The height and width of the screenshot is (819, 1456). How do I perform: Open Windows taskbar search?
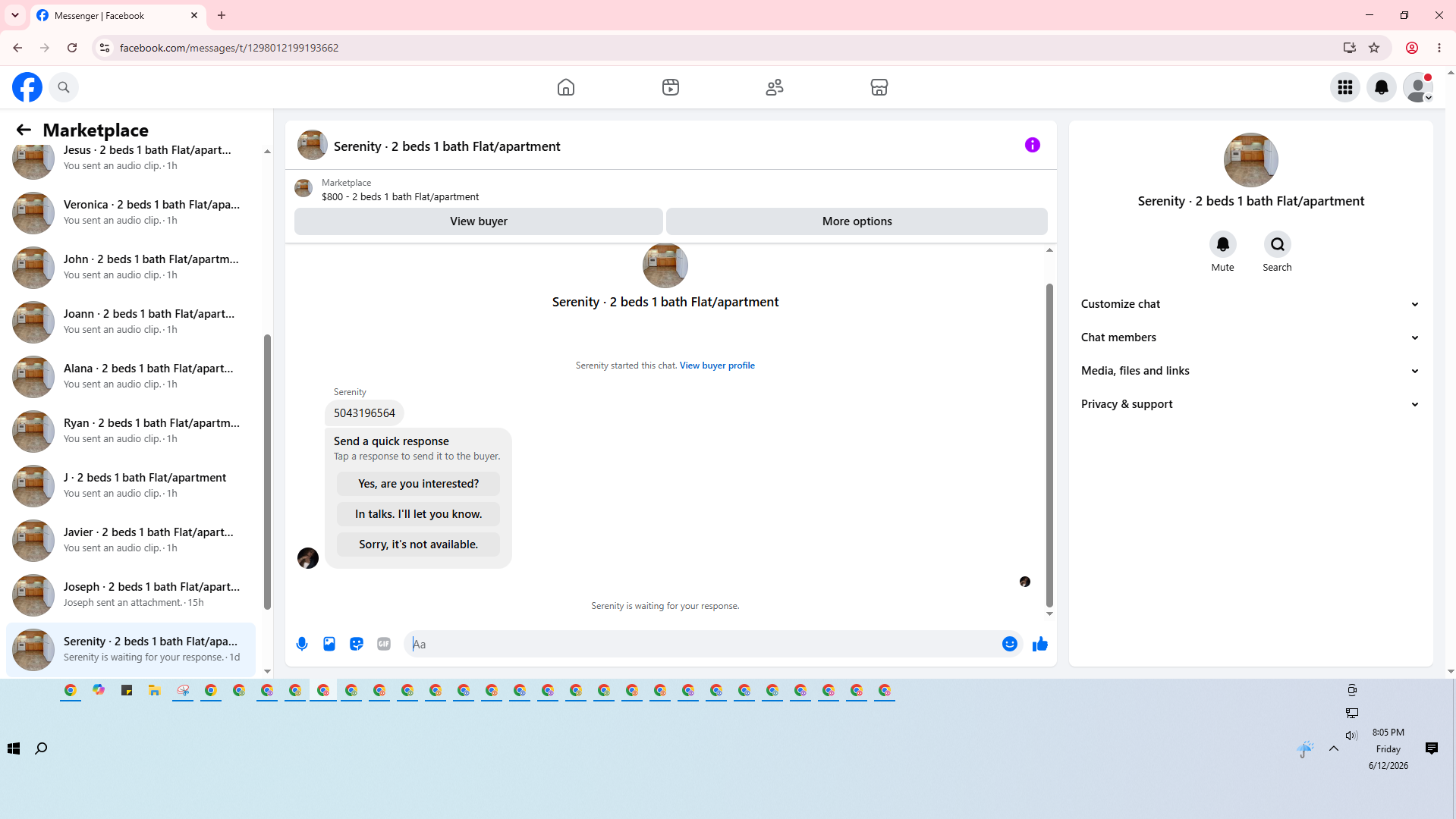pos(41,748)
